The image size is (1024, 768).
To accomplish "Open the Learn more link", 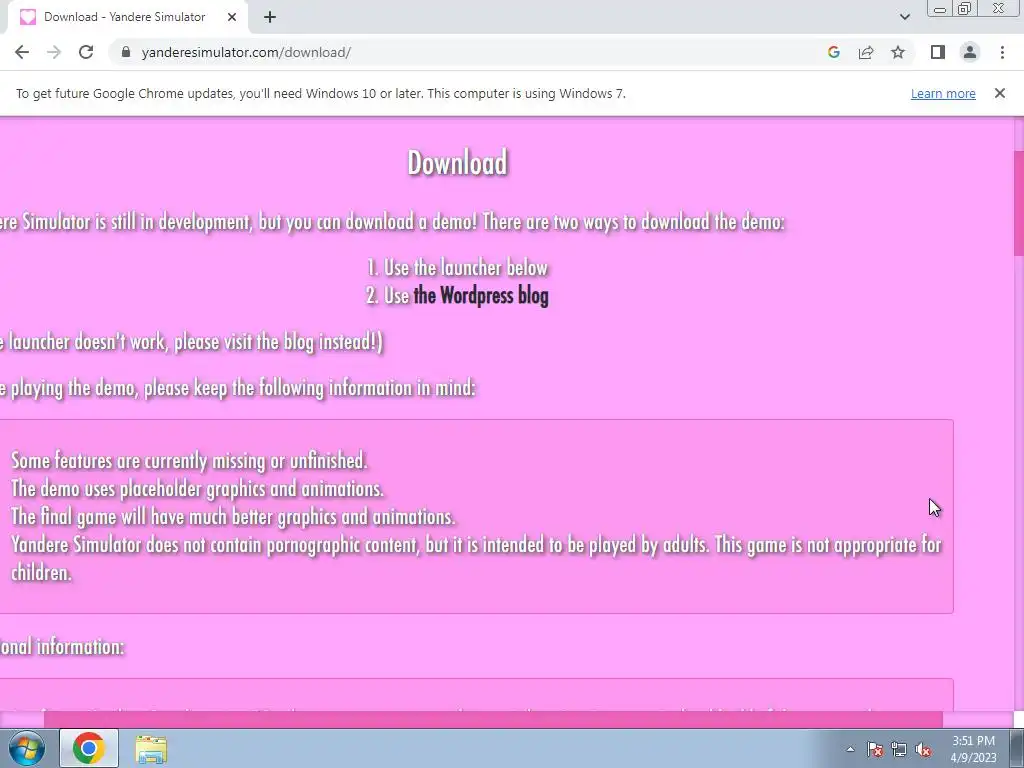I will click(x=943, y=93).
